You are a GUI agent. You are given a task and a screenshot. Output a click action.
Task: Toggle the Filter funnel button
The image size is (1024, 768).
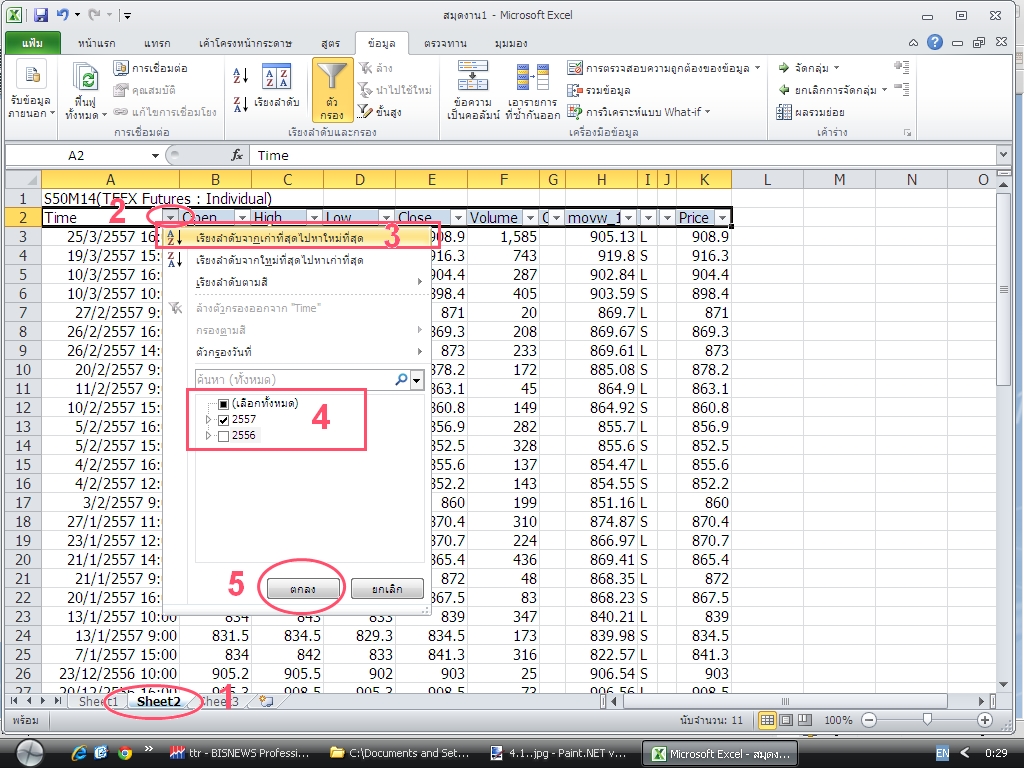(332, 90)
